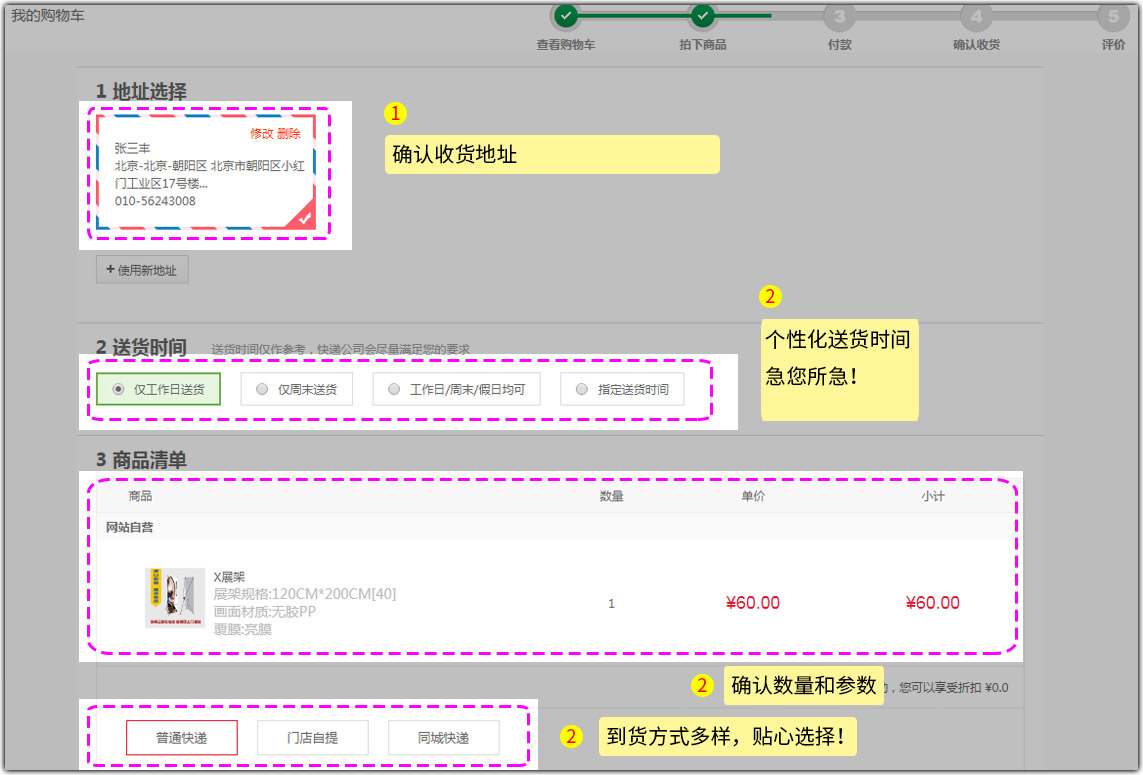Click 删除 link on address card
This screenshot has height=775, width=1143.
pos(289,134)
